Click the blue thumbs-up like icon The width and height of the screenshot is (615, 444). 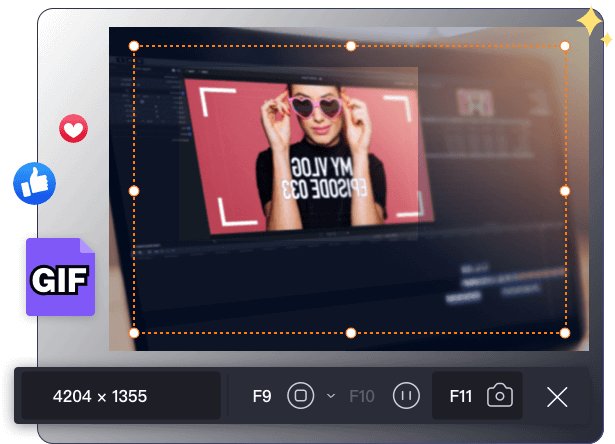coord(35,183)
